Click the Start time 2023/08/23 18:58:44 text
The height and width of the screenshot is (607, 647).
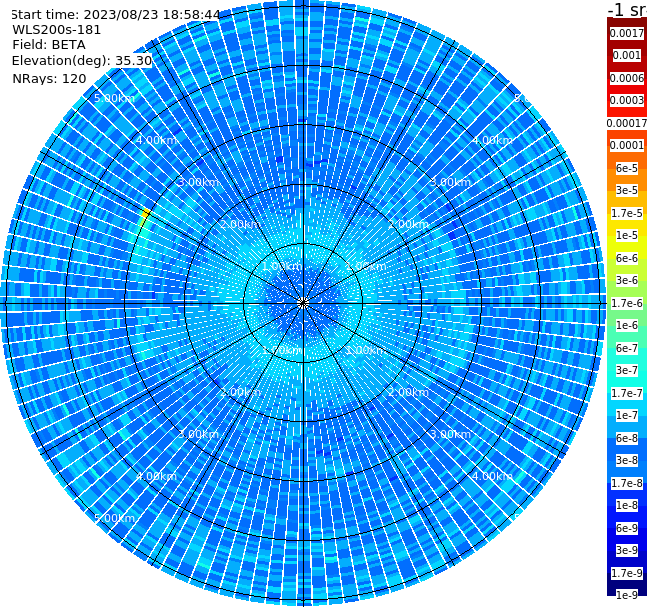coord(116,15)
